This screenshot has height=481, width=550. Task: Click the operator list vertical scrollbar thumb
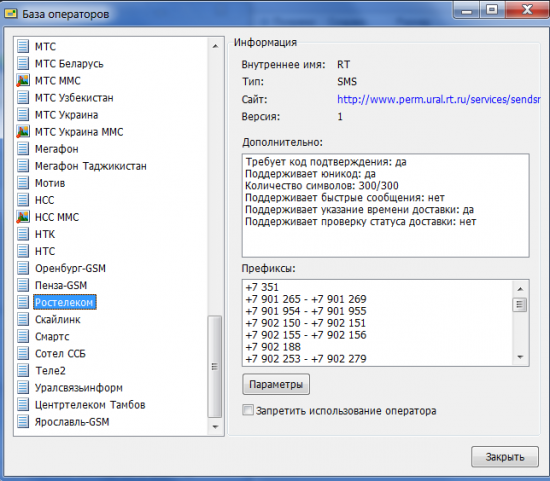coord(215,366)
